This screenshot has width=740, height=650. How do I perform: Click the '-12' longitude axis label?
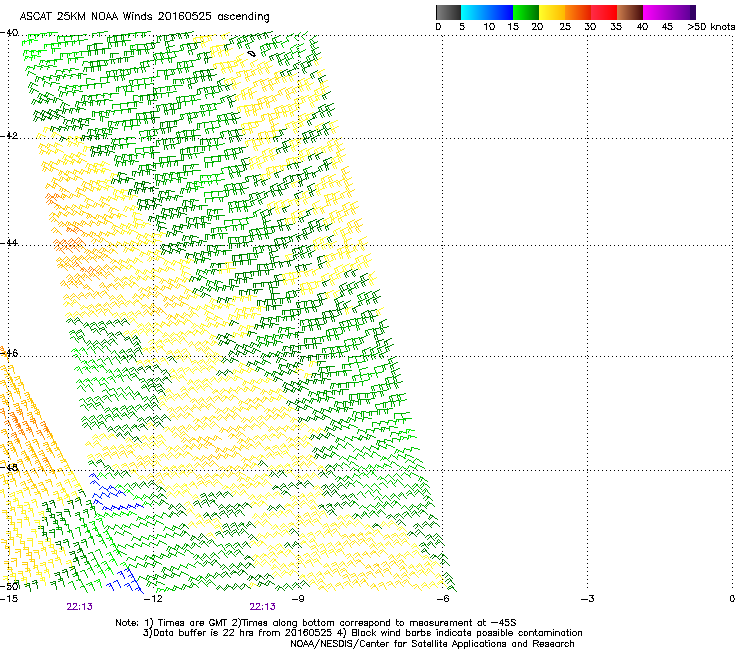[x=153, y=599]
